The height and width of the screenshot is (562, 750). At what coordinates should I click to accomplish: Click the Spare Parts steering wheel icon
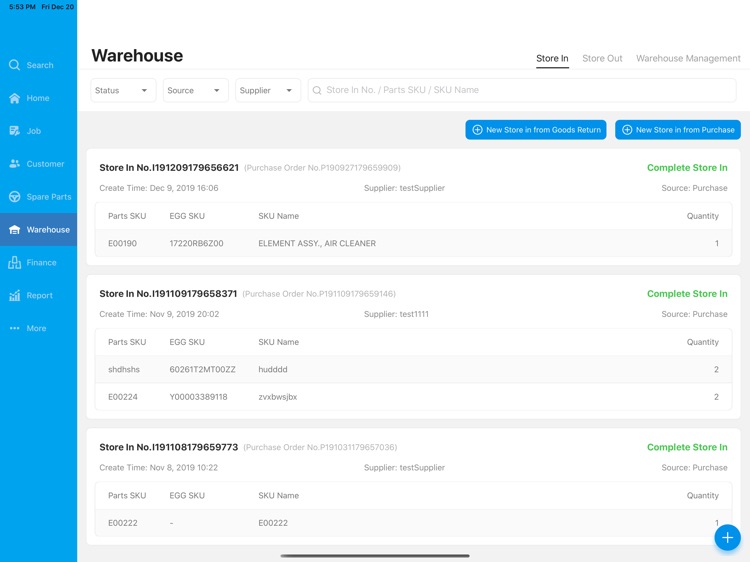pyautogui.click(x=14, y=197)
